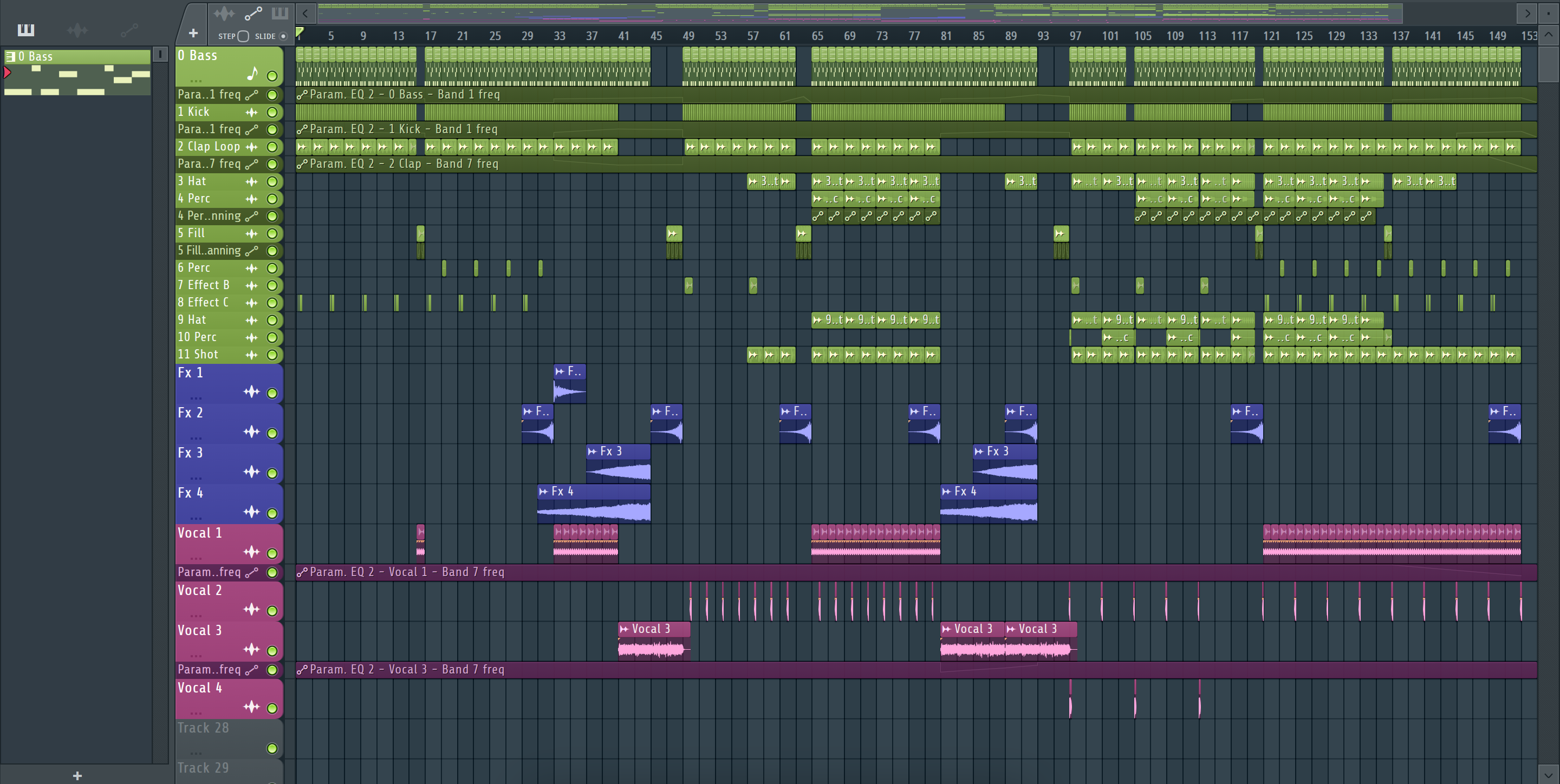
Task: Select automation clip mode in playlist header
Action: click(253, 12)
